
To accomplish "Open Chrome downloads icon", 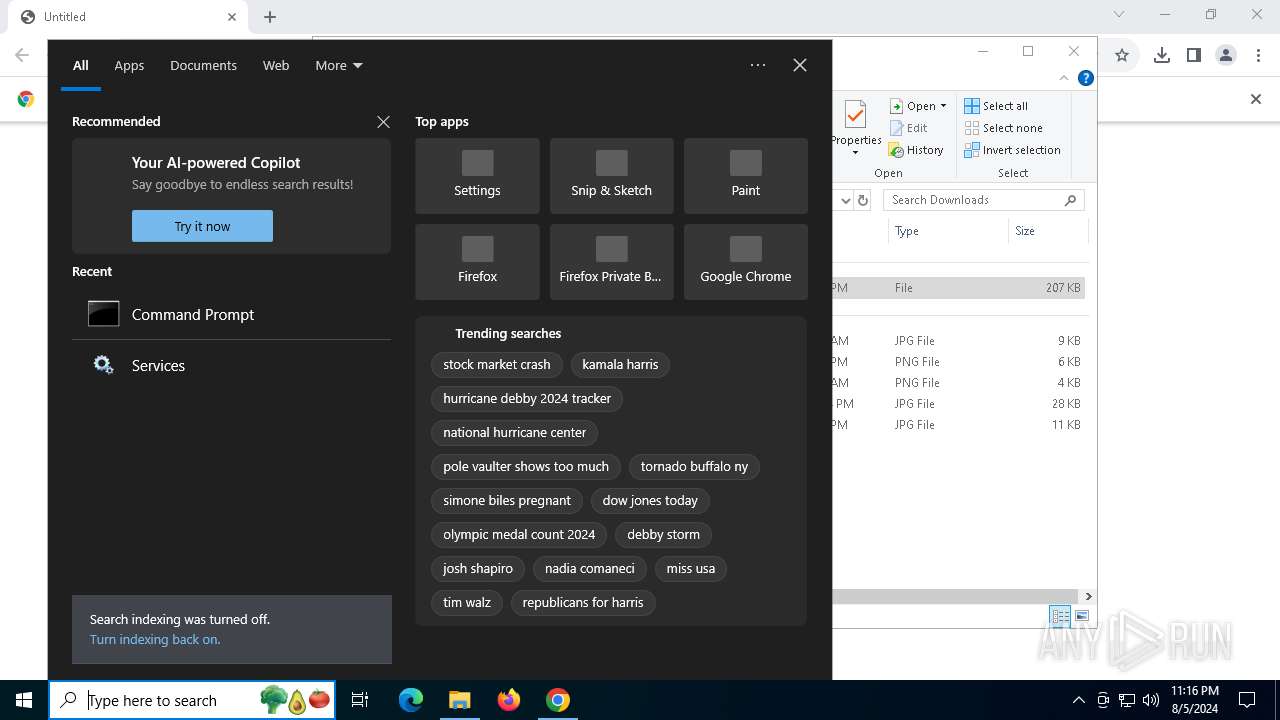I will (1161, 56).
